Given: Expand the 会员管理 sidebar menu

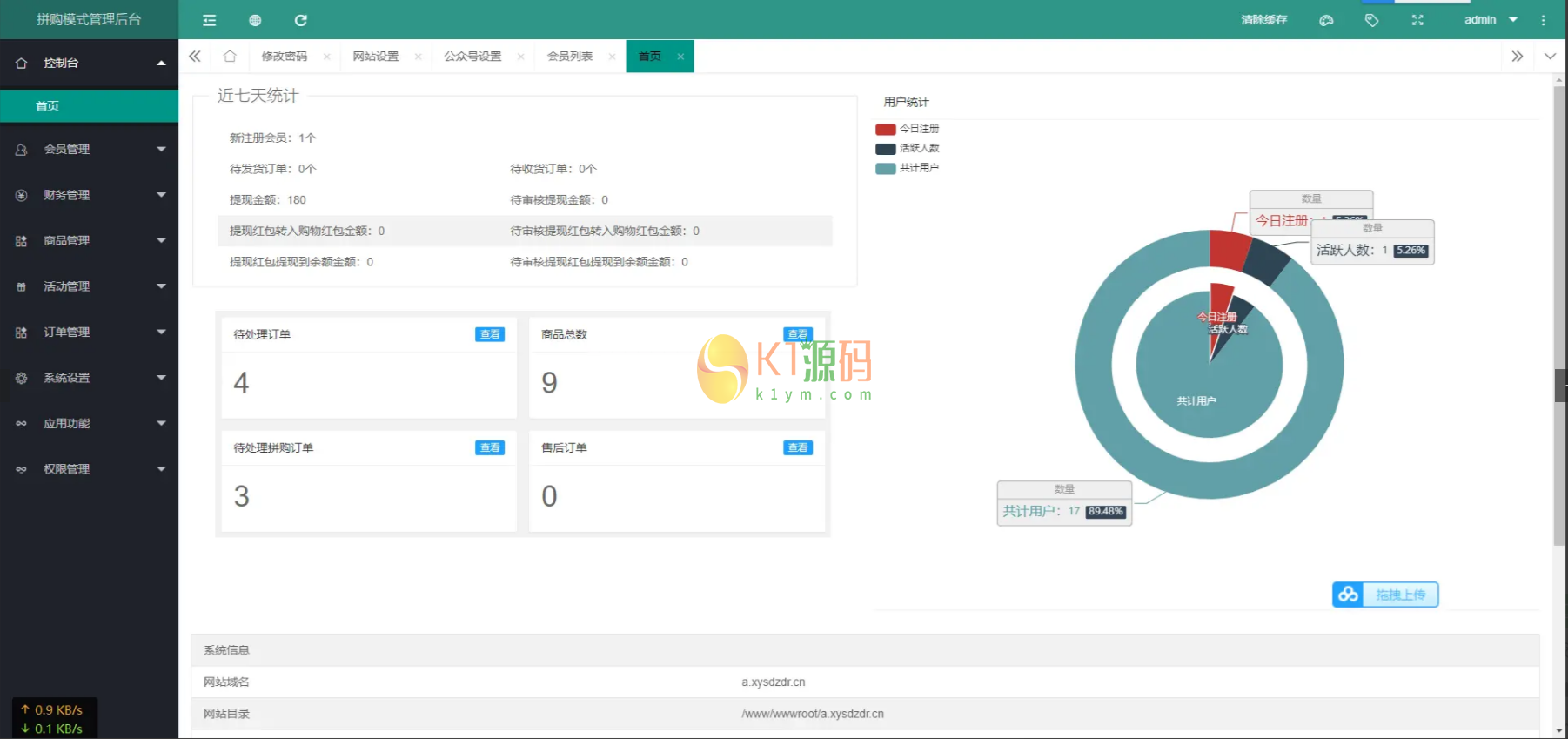Looking at the screenshot, I should (89, 150).
